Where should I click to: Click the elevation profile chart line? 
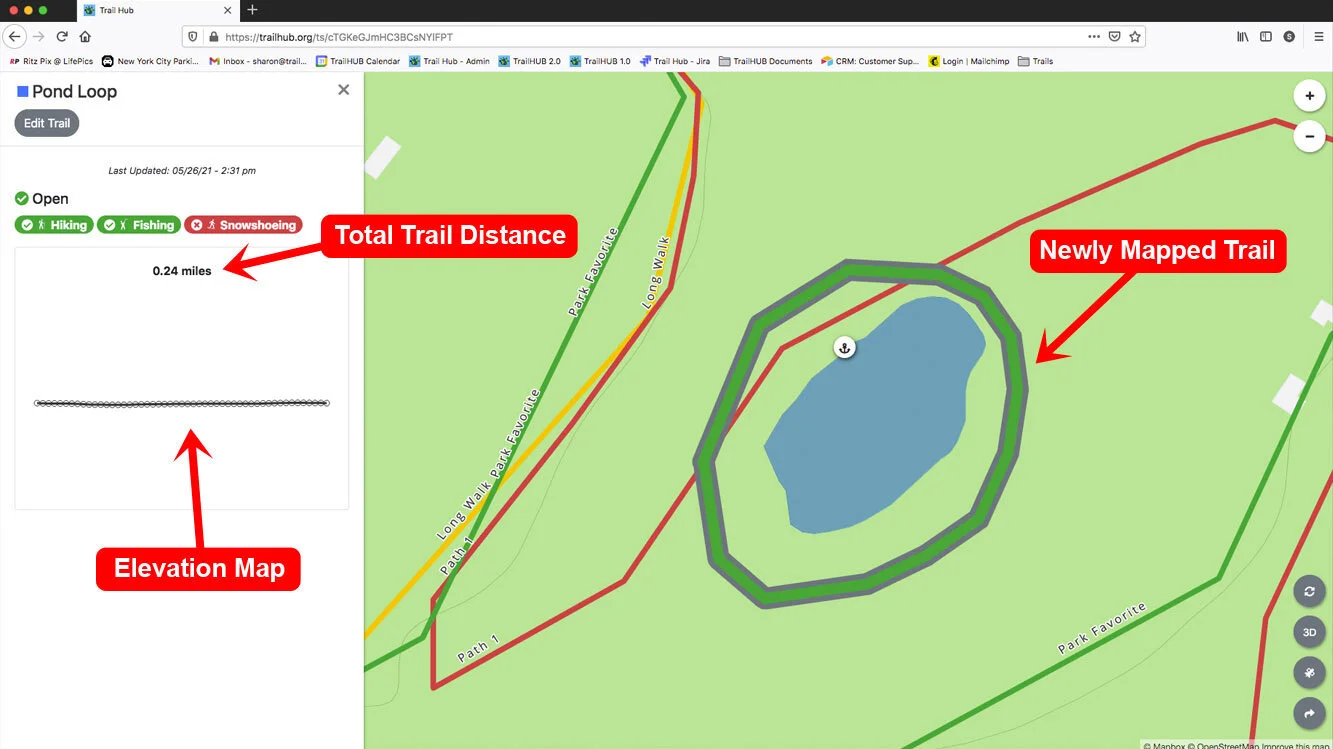tap(182, 403)
